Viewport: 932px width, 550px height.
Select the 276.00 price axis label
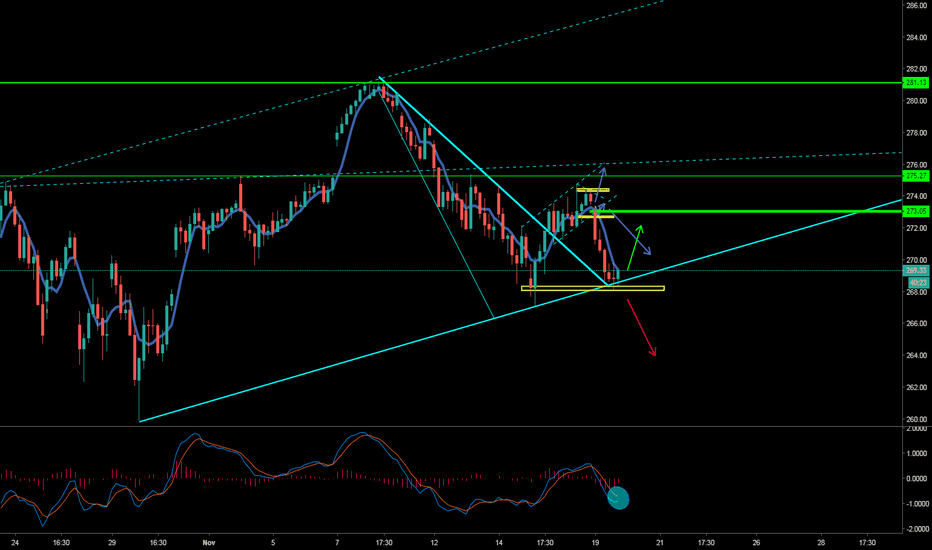pos(917,165)
